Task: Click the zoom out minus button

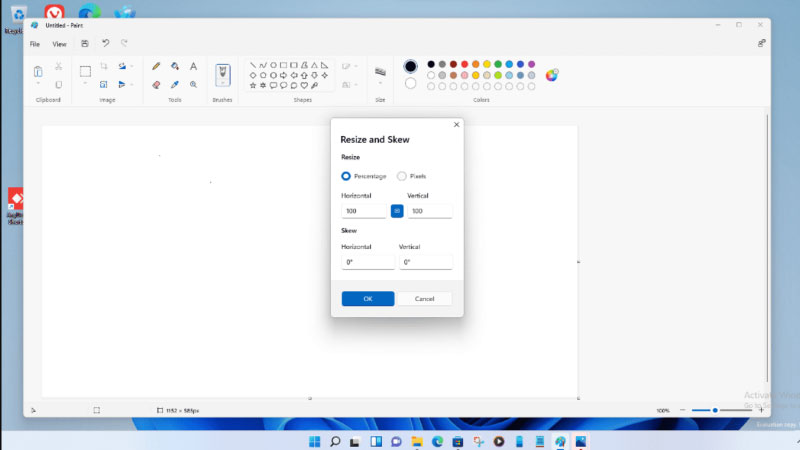Action: (682, 410)
